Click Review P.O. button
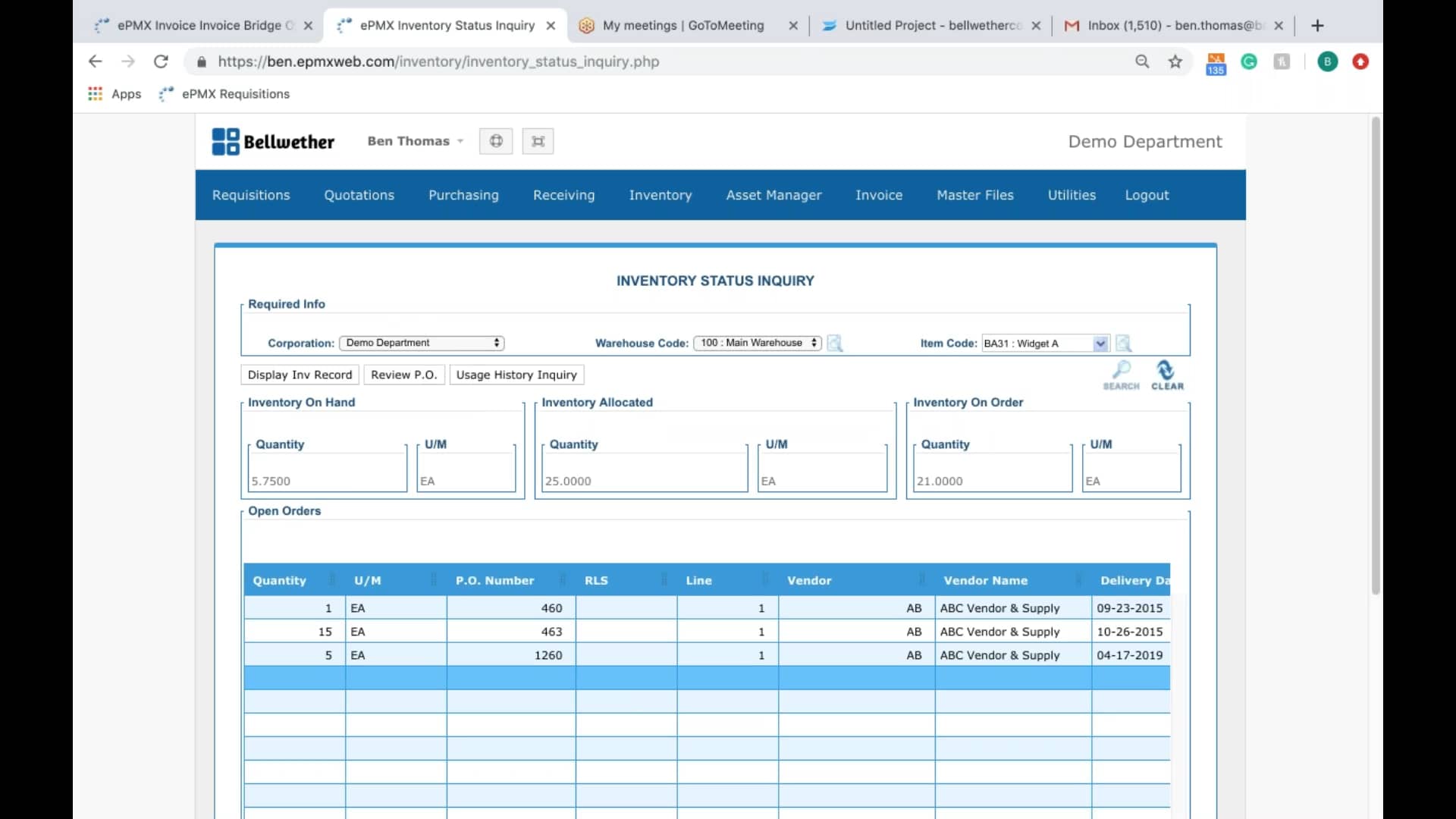The width and height of the screenshot is (1456, 819). point(404,375)
